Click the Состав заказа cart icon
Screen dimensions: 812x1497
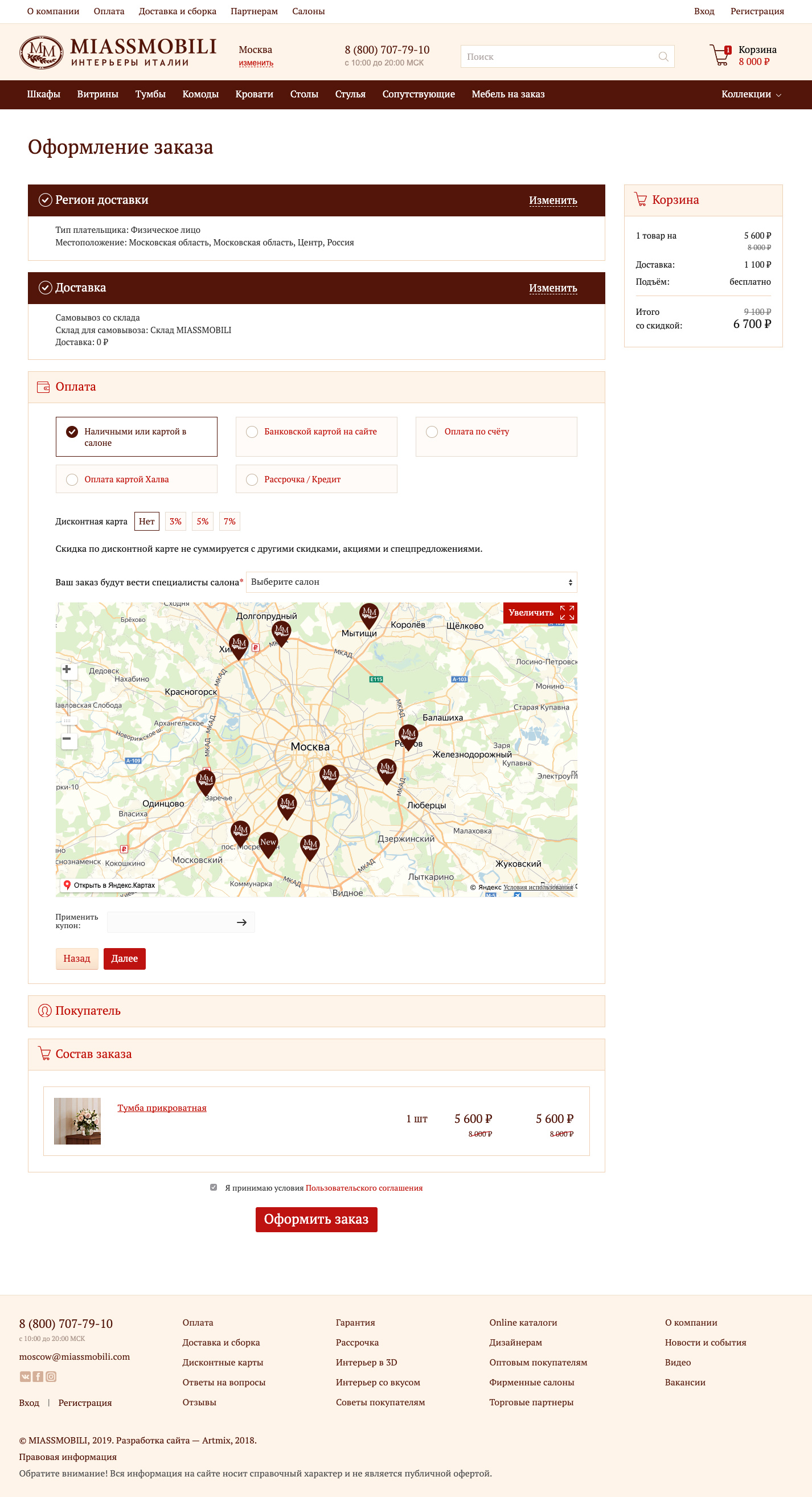(44, 1053)
